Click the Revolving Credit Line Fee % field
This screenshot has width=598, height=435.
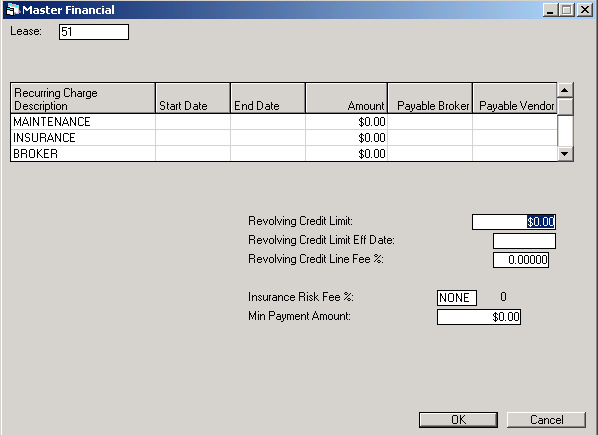click(521, 260)
